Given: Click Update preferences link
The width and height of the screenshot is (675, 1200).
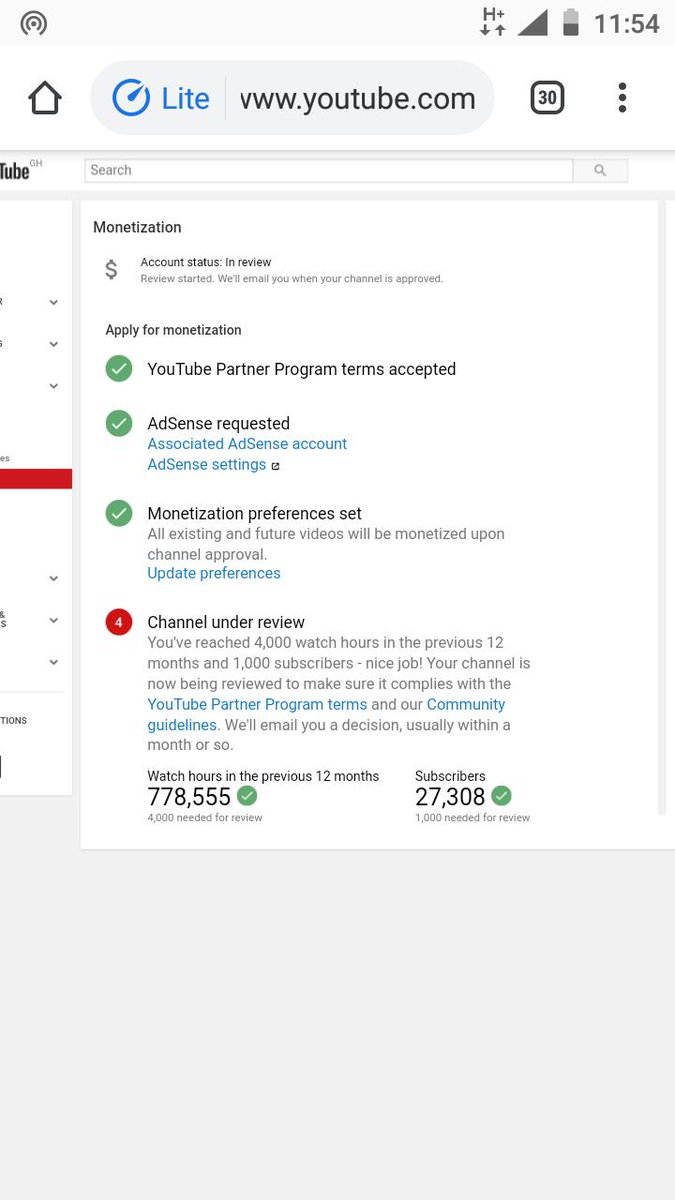Looking at the screenshot, I should [214, 573].
